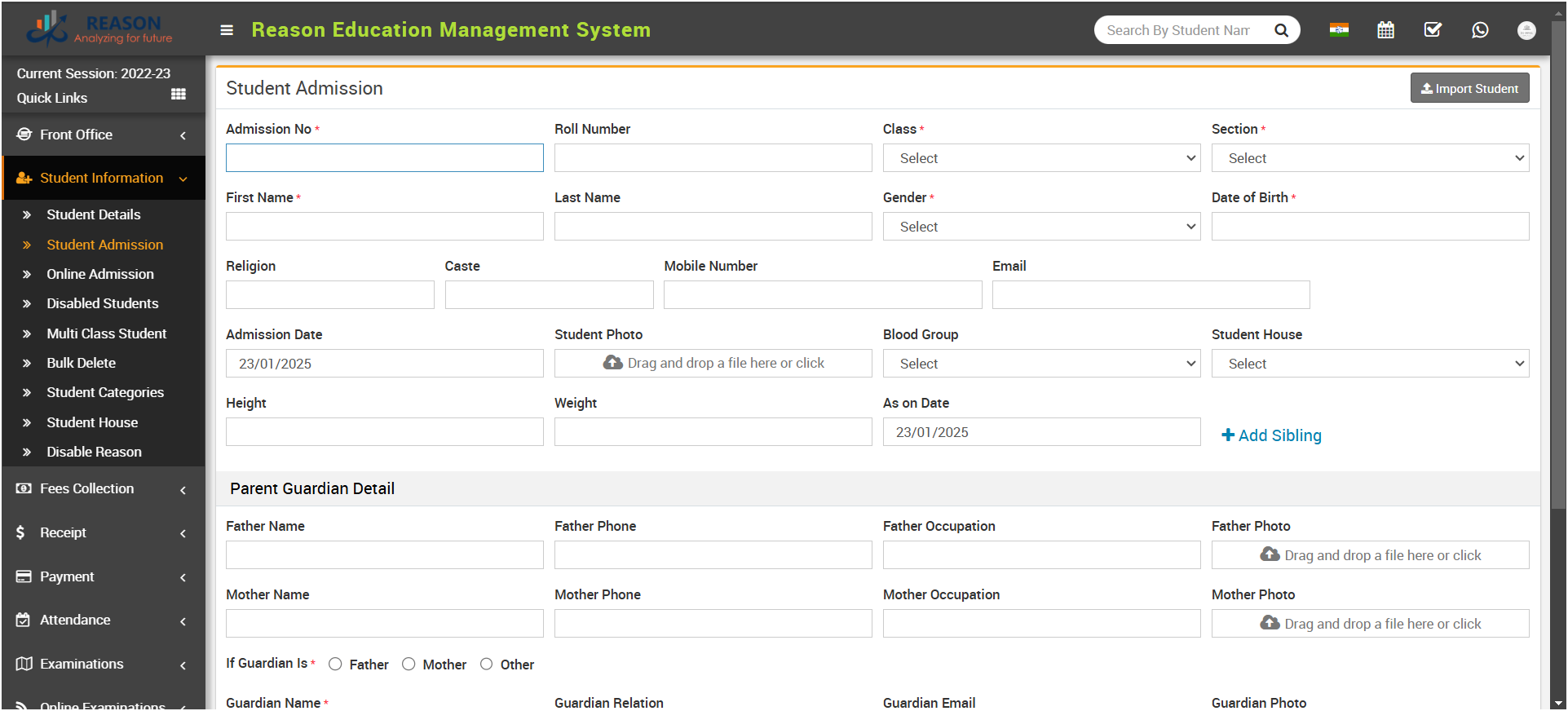Select Mother as guardian
Screen dimensions: 1568x711
click(x=409, y=665)
